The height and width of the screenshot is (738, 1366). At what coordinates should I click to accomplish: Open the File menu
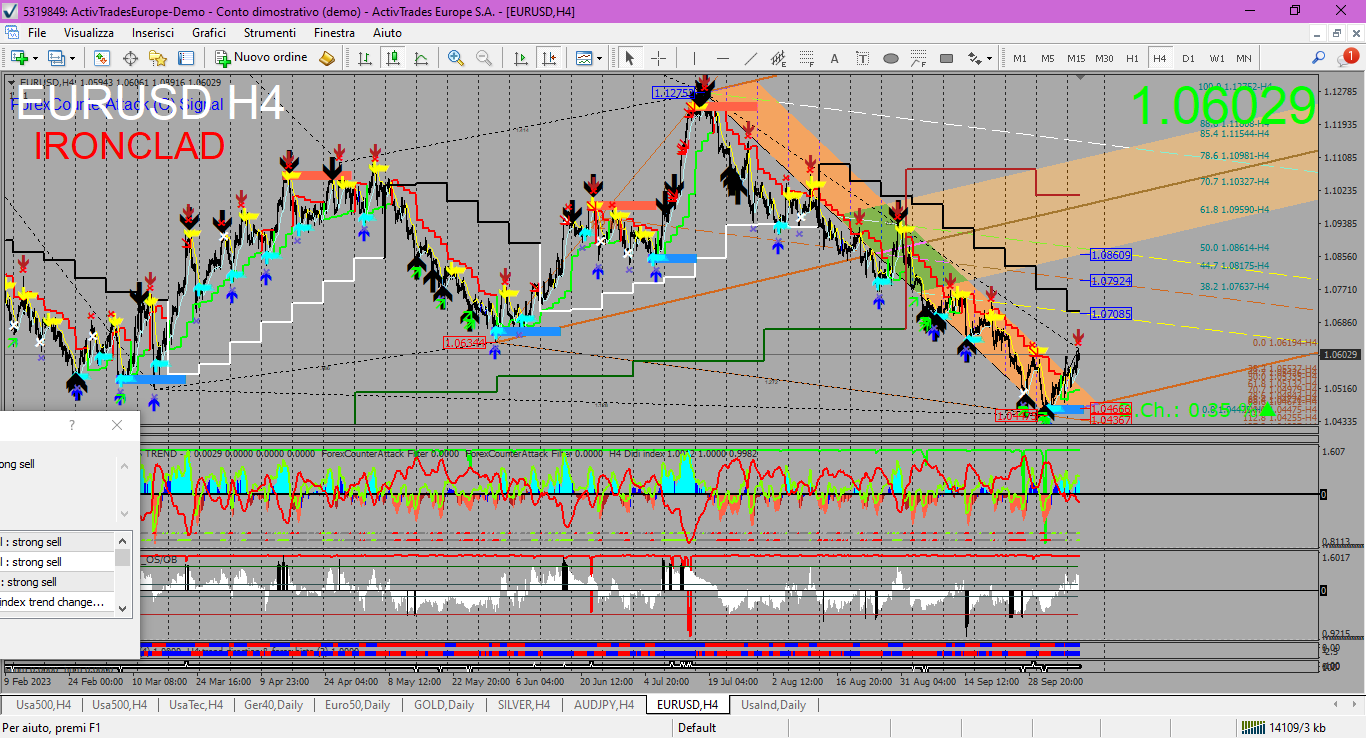coord(37,33)
